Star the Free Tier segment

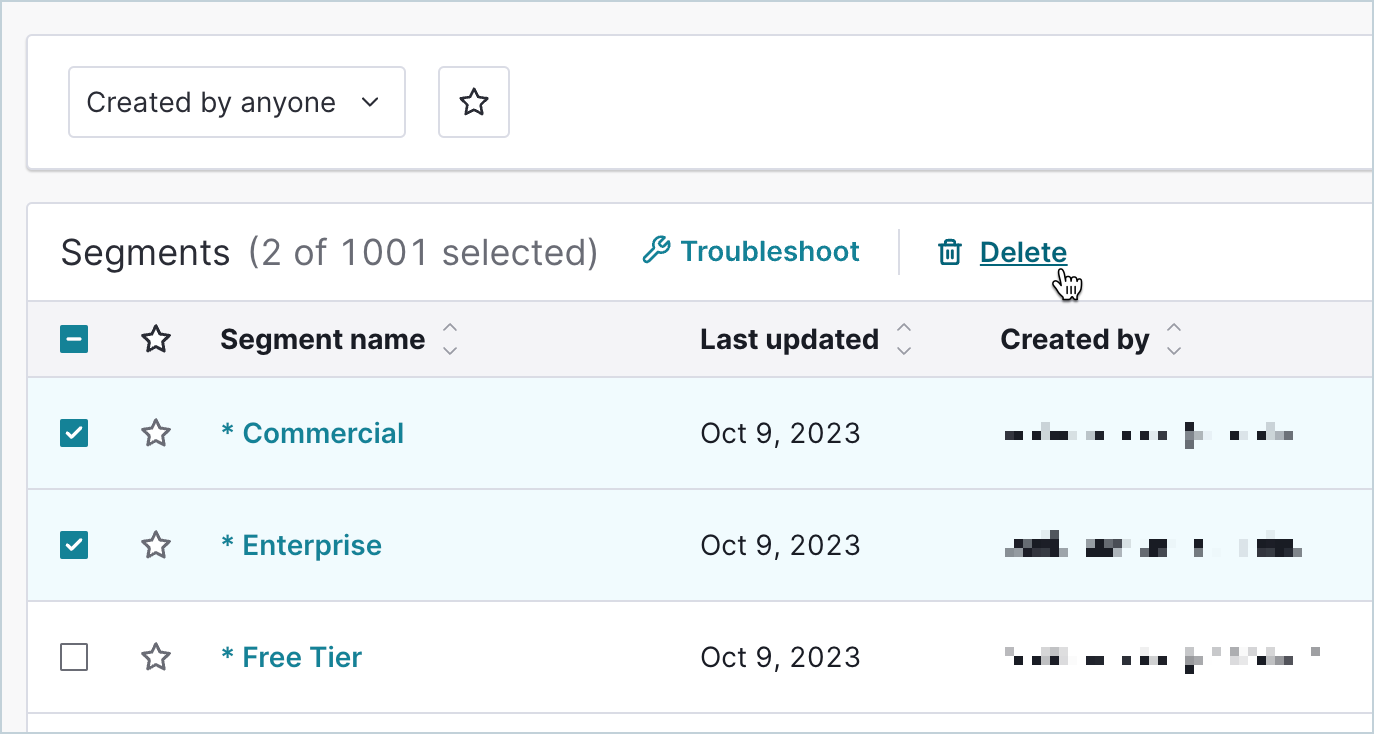(x=155, y=657)
